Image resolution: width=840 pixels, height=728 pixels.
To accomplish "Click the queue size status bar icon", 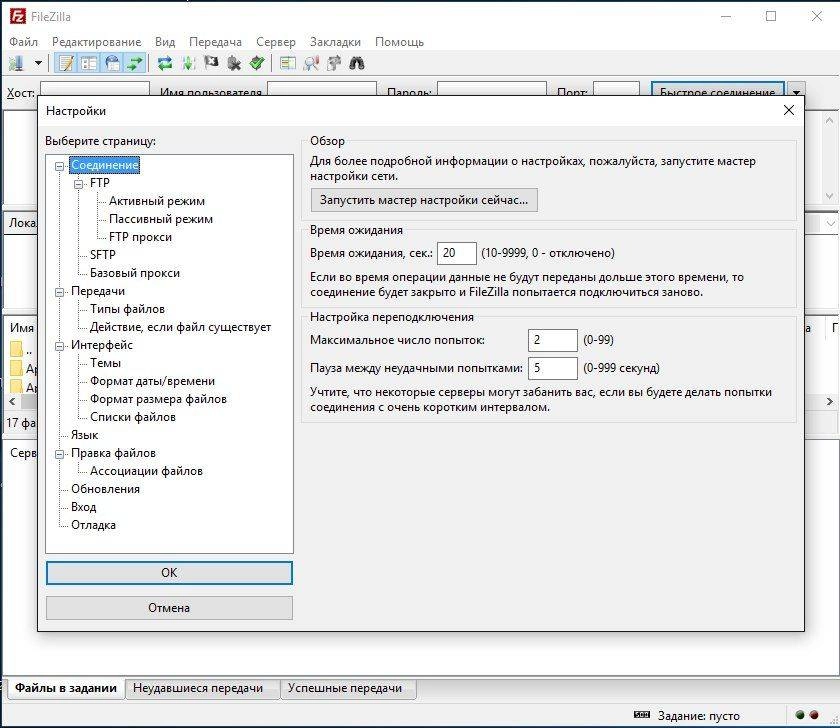I will pyautogui.click(x=642, y=715).
